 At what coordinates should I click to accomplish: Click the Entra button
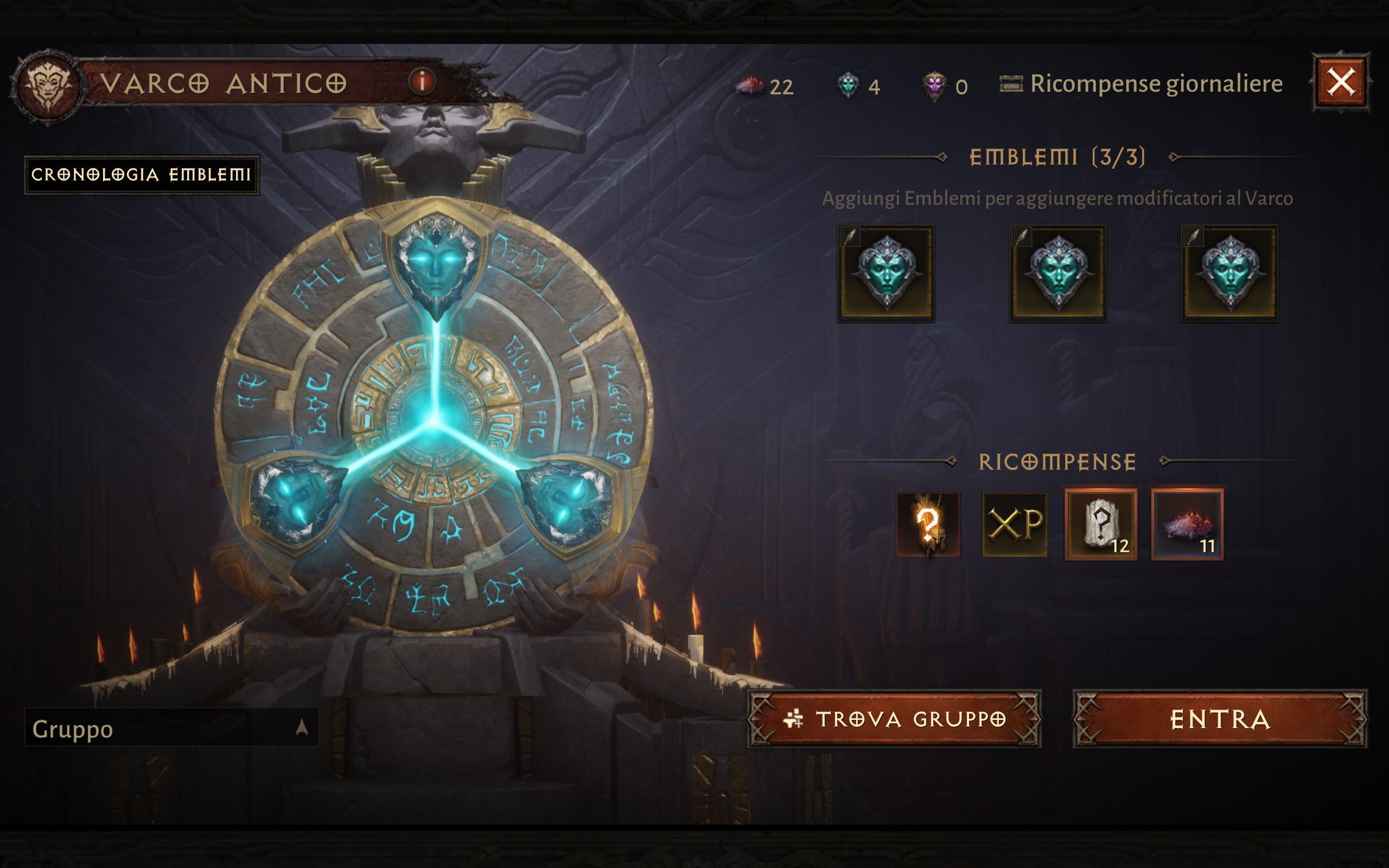(x=1220, y=719)
